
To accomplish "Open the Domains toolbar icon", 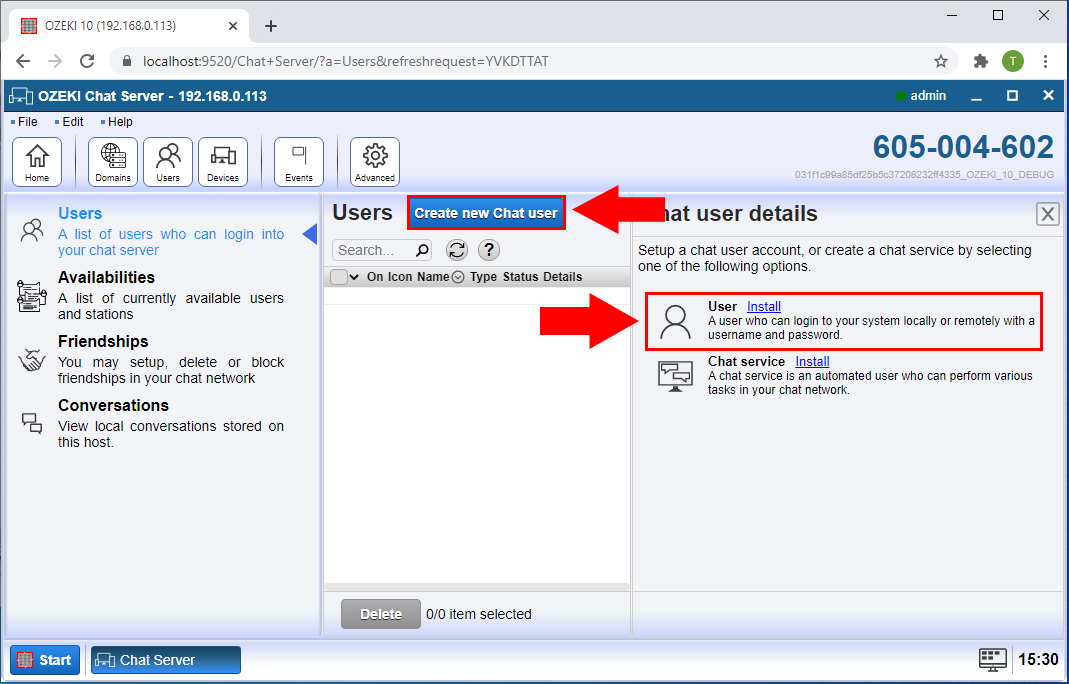I will [113, 162].
